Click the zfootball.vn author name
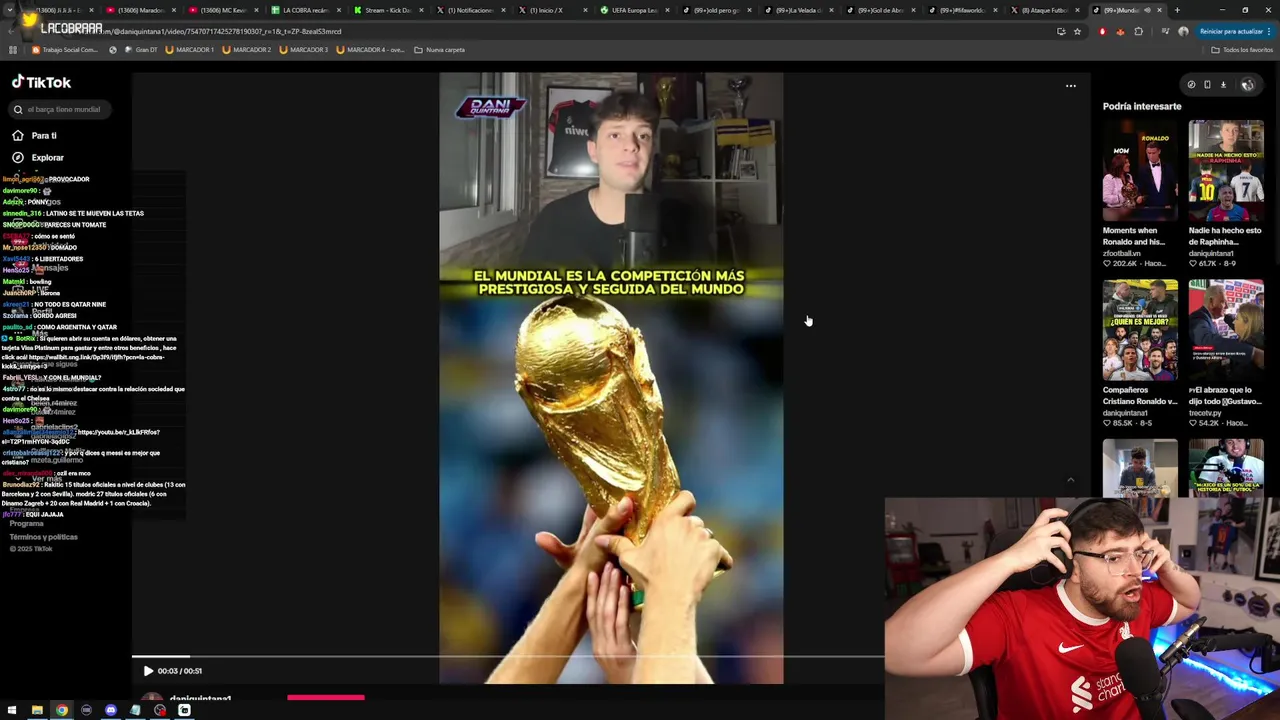This screenshot has width=1280, height=720. [1121, 253]
